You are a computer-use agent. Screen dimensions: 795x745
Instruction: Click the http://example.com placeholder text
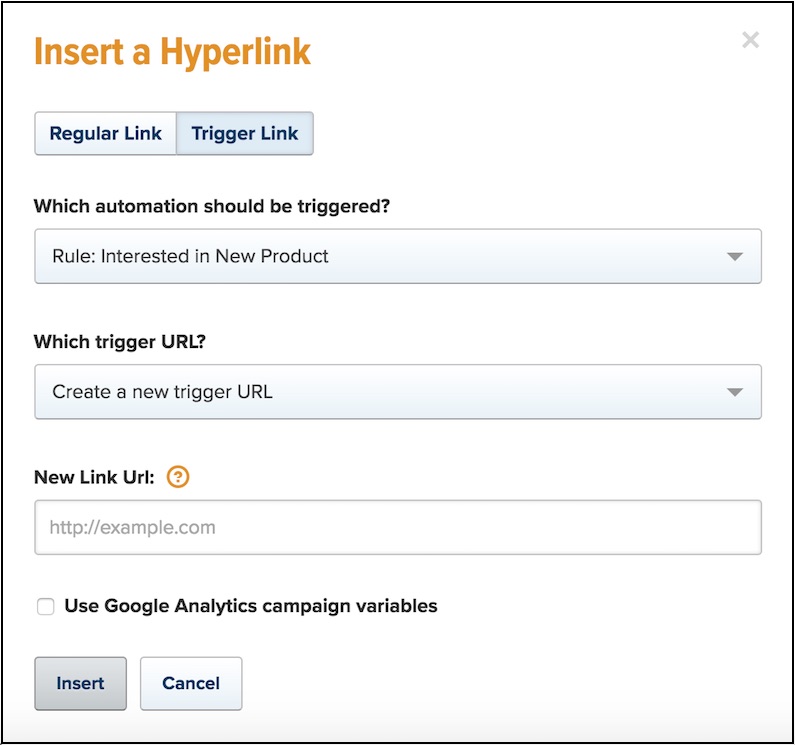point(132,527)
